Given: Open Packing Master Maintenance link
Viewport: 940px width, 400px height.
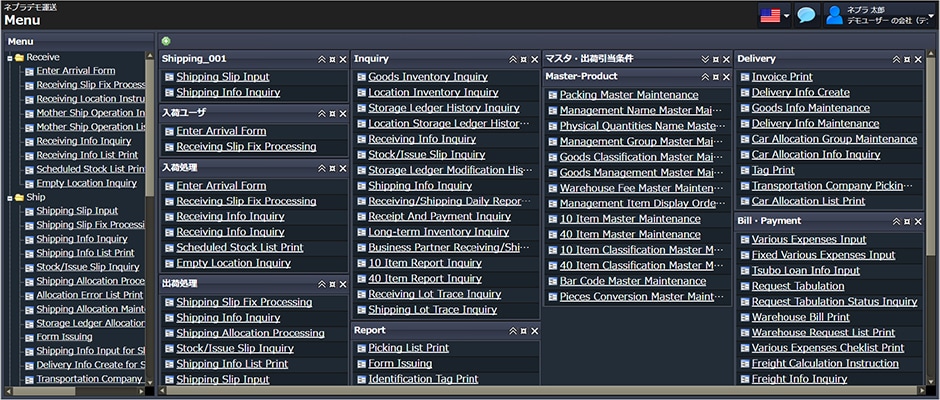Looking at the screenshot, I should pos(628,95).
